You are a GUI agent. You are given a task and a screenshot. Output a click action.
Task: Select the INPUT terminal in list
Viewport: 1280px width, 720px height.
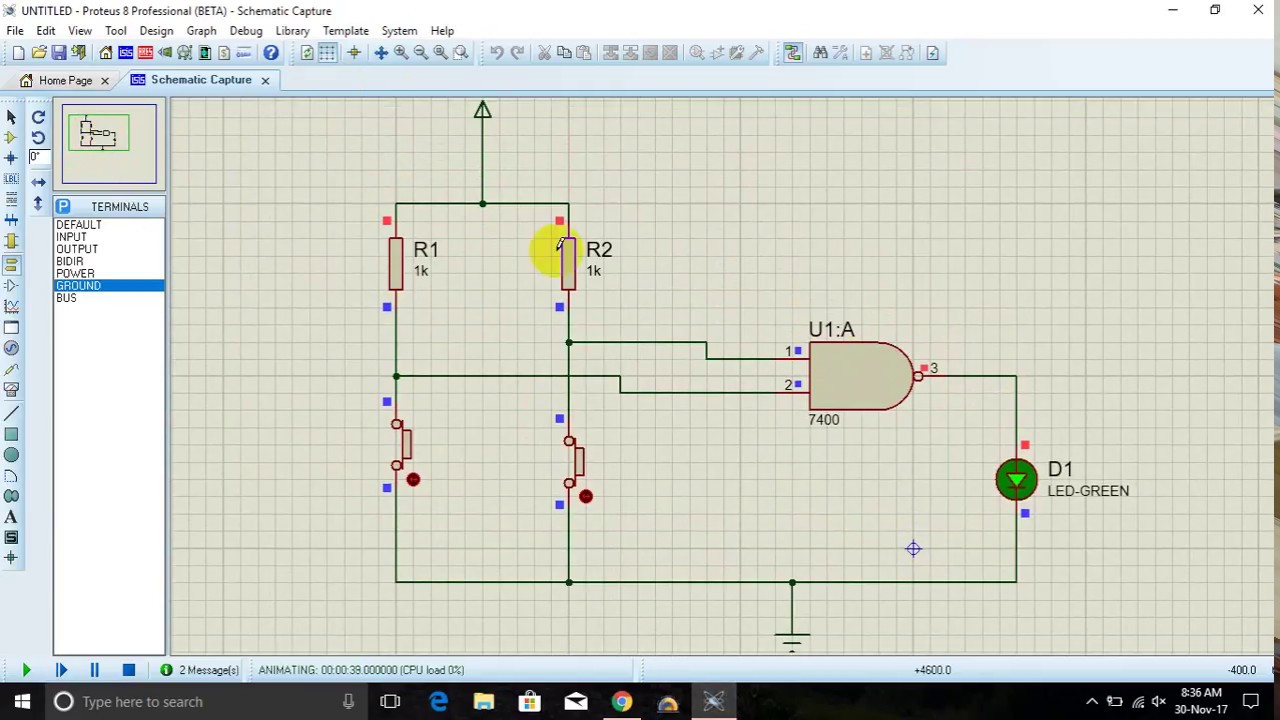click(71, 237)
